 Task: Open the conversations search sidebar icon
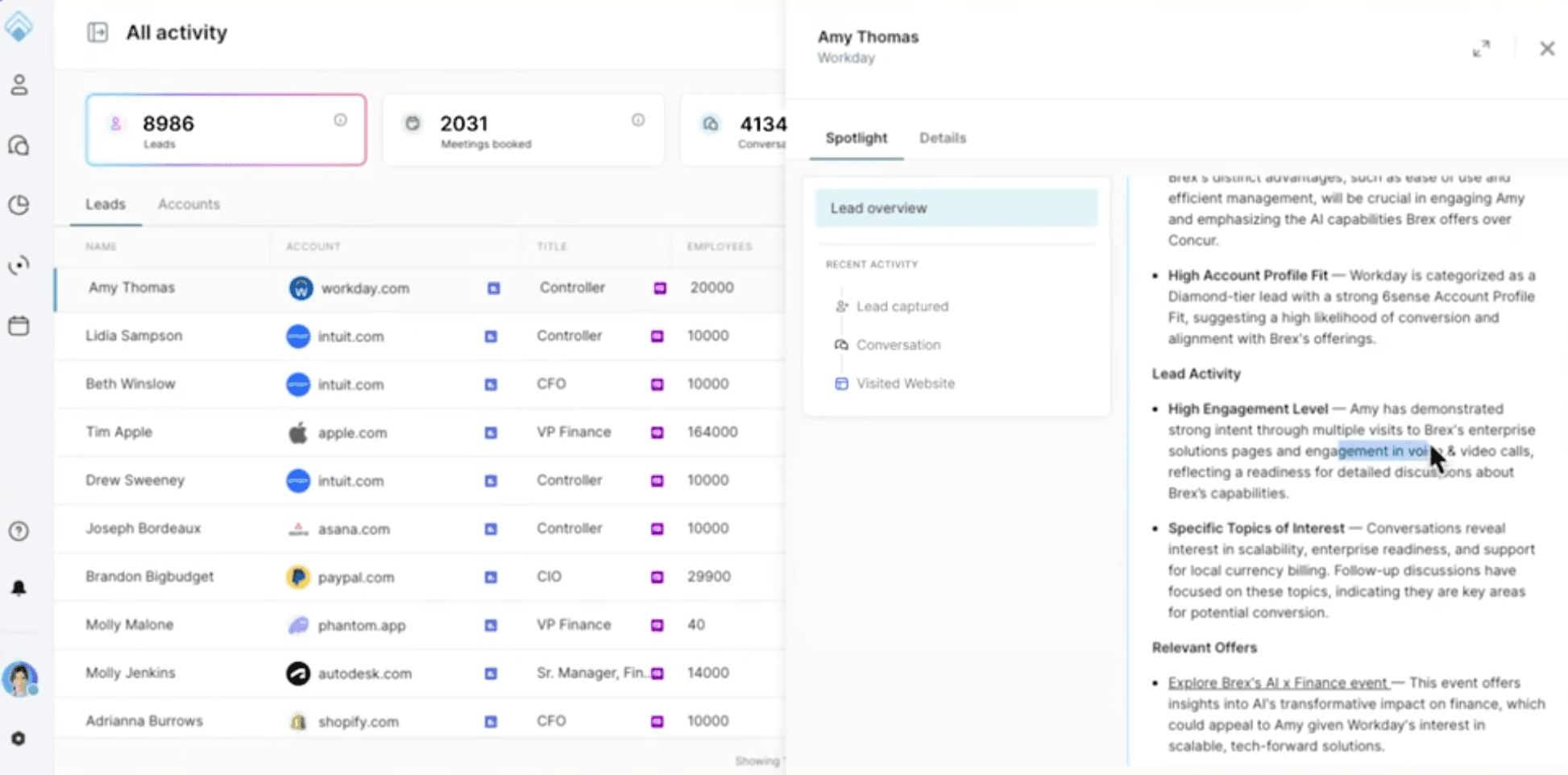tap(19, 146)
